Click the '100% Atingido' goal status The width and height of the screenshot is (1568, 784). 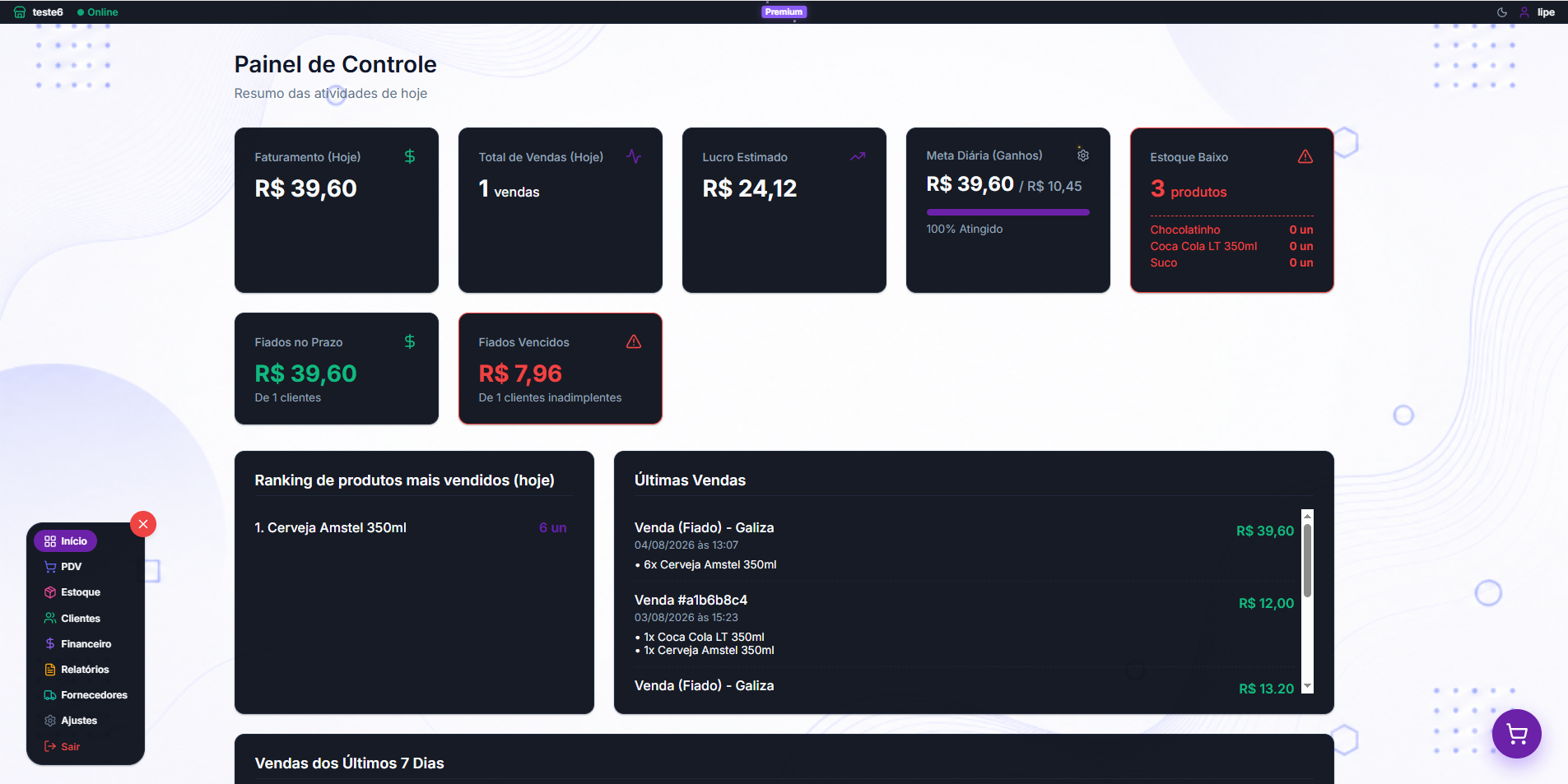click(x=965, y=229)
